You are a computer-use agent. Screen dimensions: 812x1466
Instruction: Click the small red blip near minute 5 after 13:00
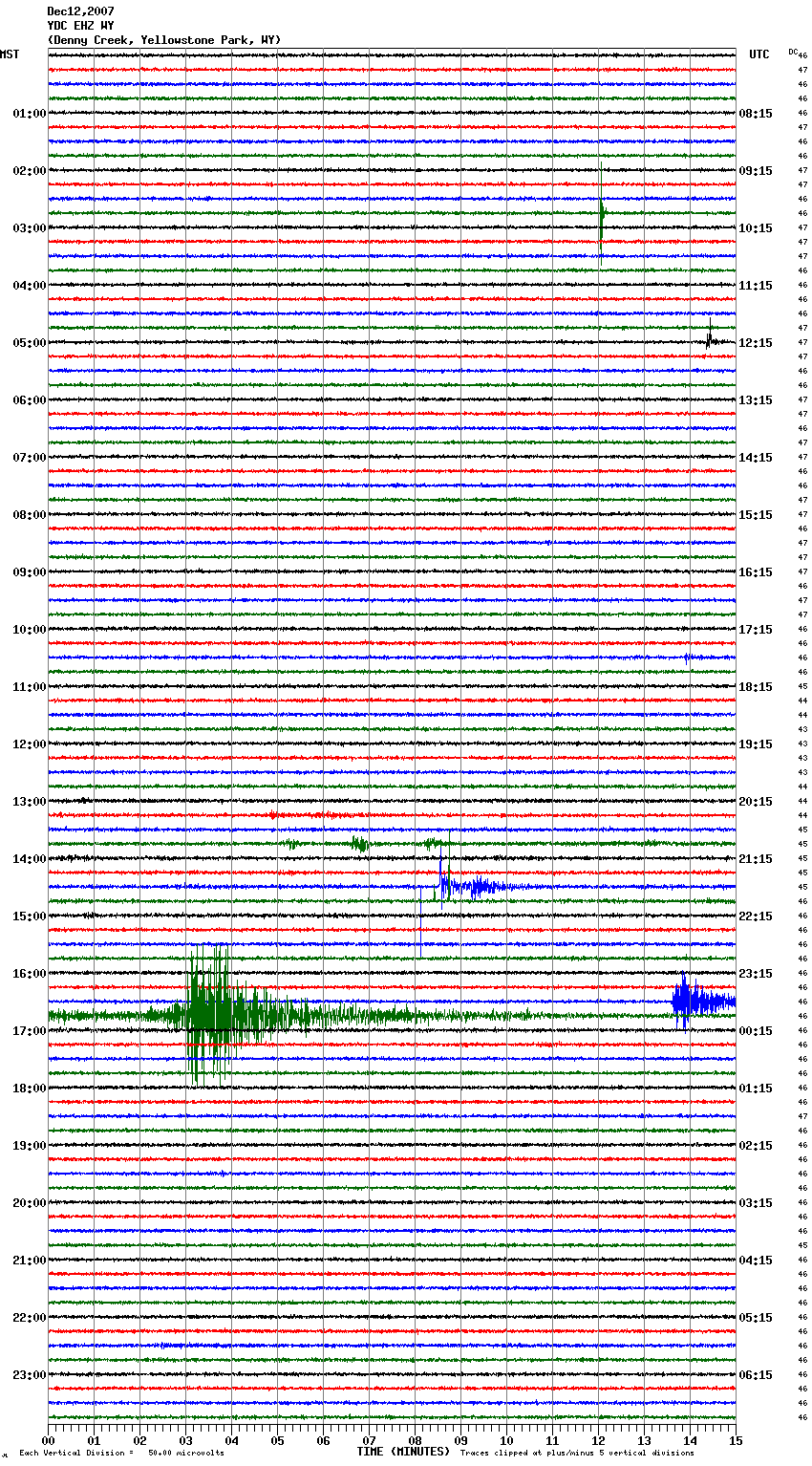[x=273, y=815]
